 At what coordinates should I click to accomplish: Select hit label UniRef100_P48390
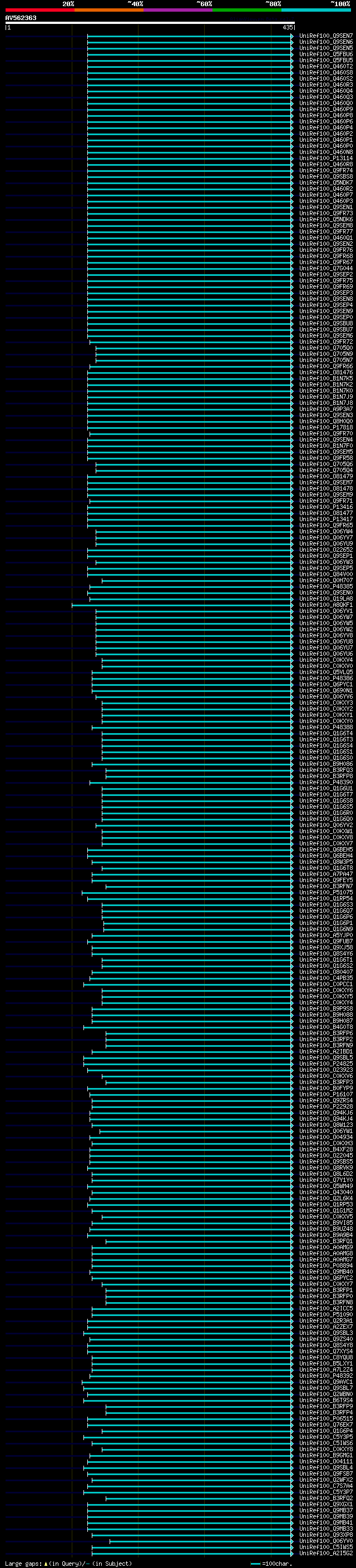click(x=326, y=783)
